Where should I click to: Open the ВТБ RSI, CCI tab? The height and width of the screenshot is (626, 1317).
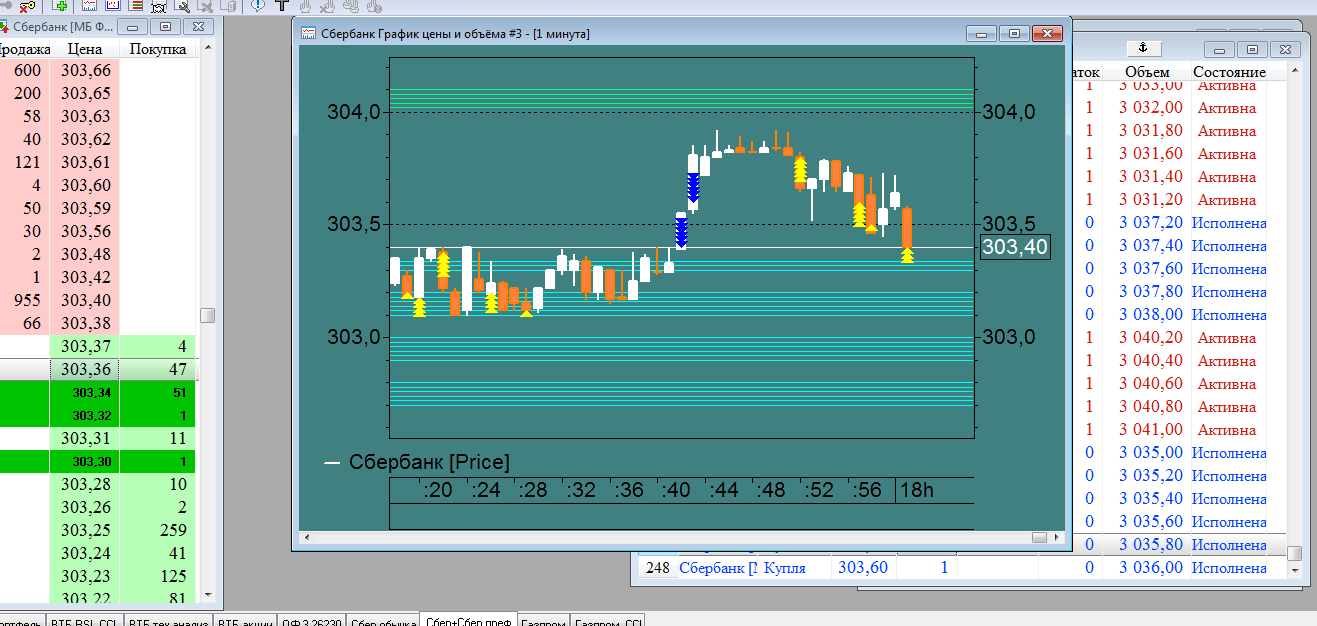point(83,620)
